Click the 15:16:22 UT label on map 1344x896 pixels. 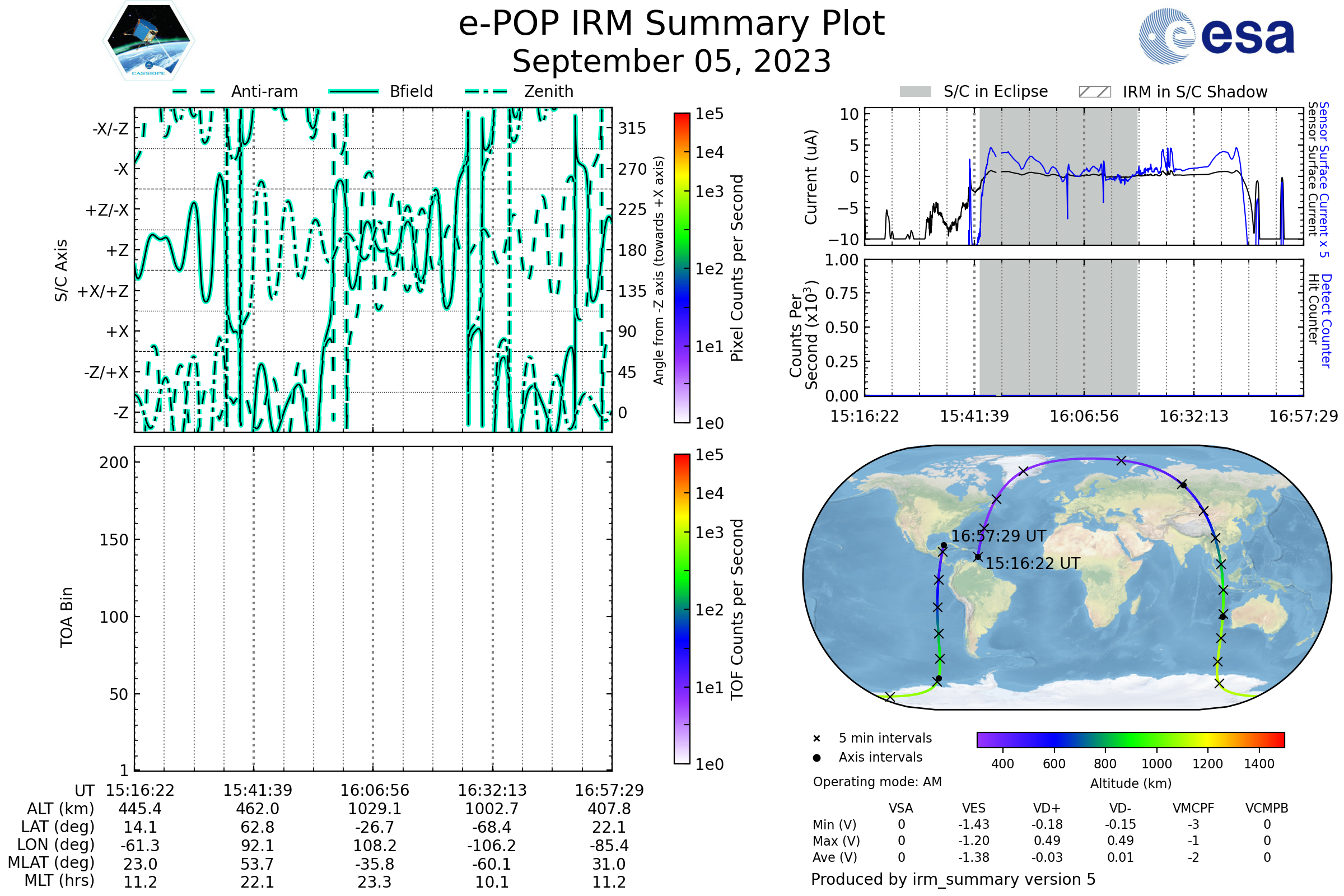point(1033,563)
